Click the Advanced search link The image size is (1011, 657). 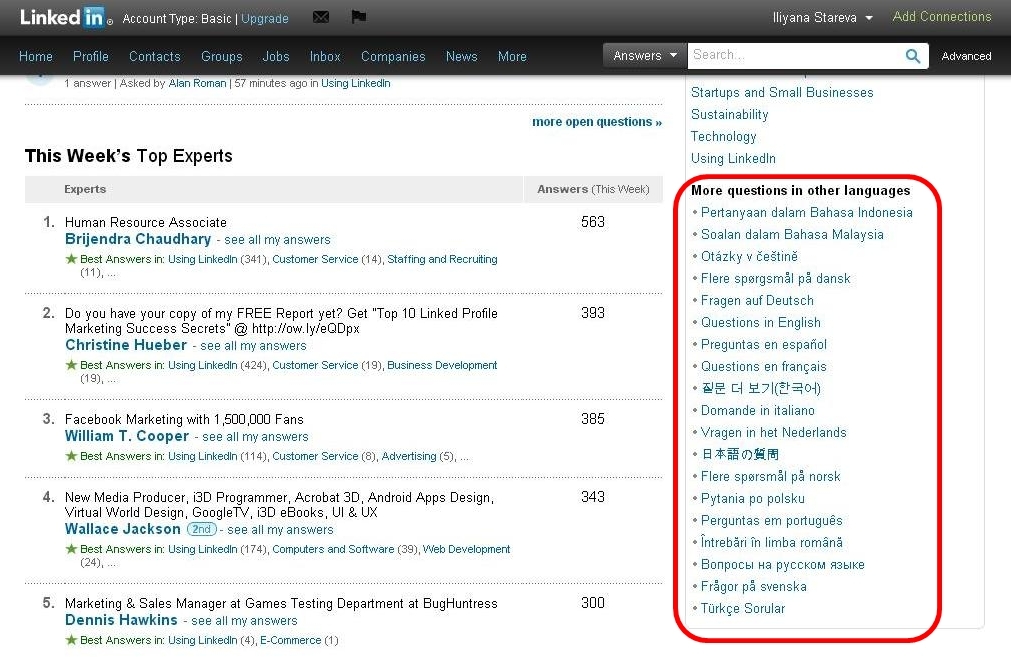point(966,56)
